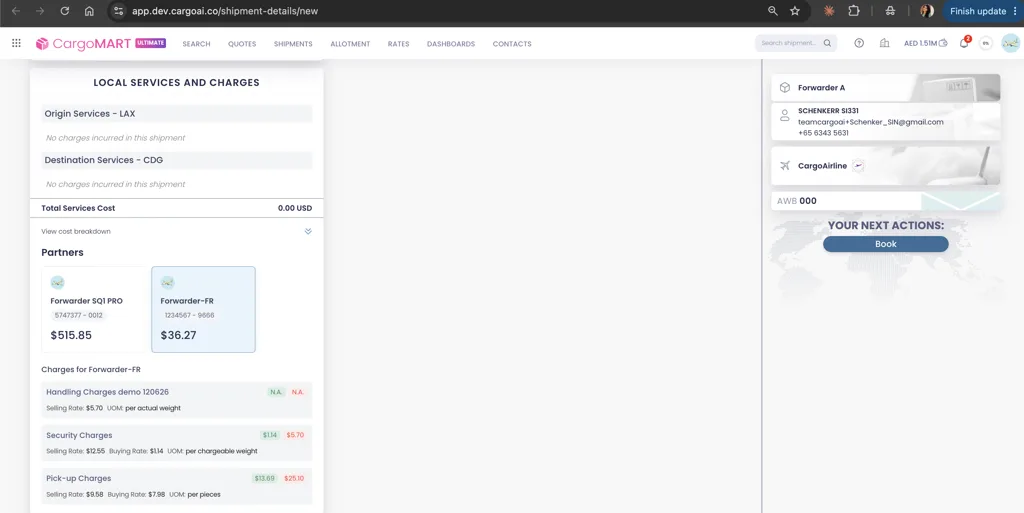Click the Total Services Cost 0.00 USD value
The image size is (1024, 513).
pos(295,208)
